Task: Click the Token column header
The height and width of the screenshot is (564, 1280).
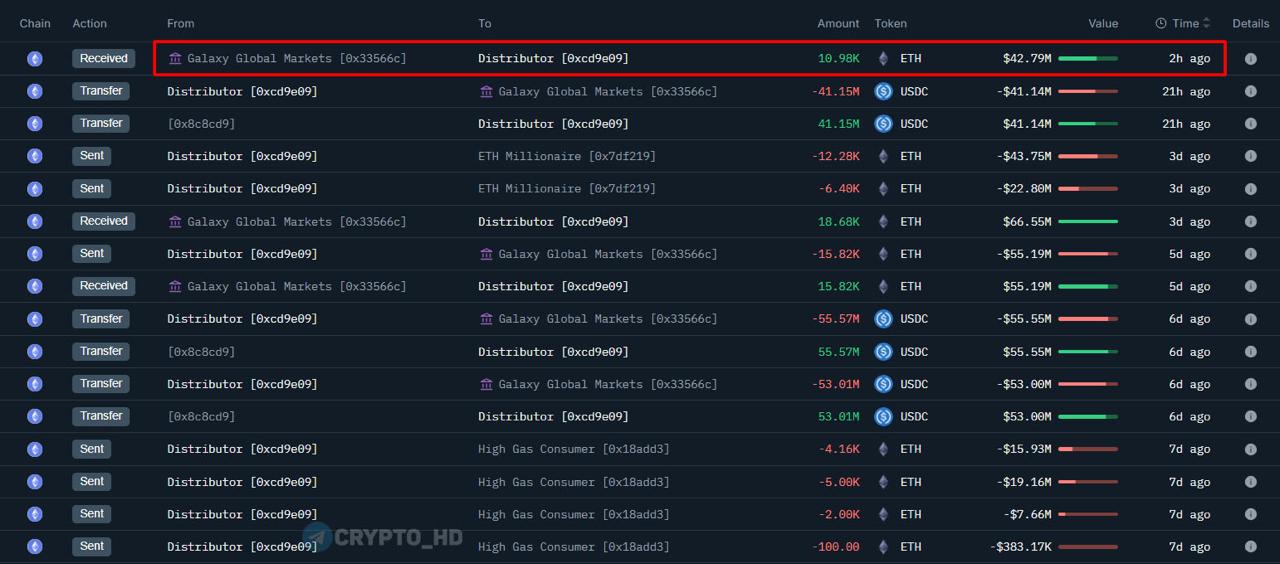Action: click(891, 23)
